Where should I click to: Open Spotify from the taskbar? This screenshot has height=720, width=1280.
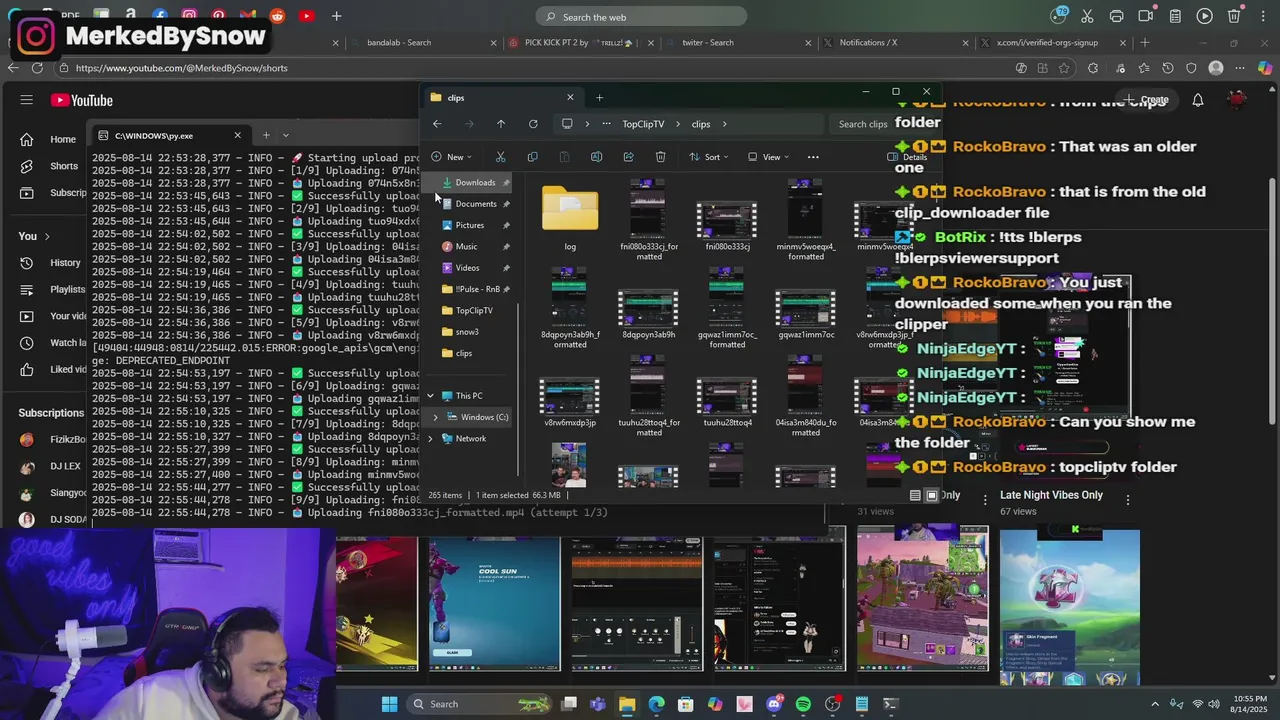click(803, 704)
